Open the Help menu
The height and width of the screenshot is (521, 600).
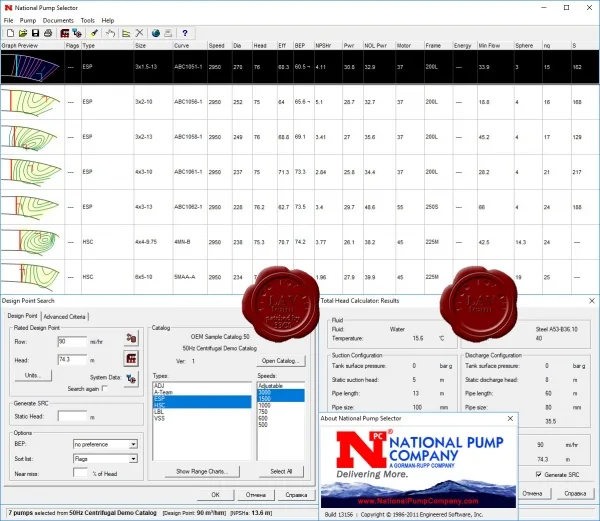click(x=108, y=20)
